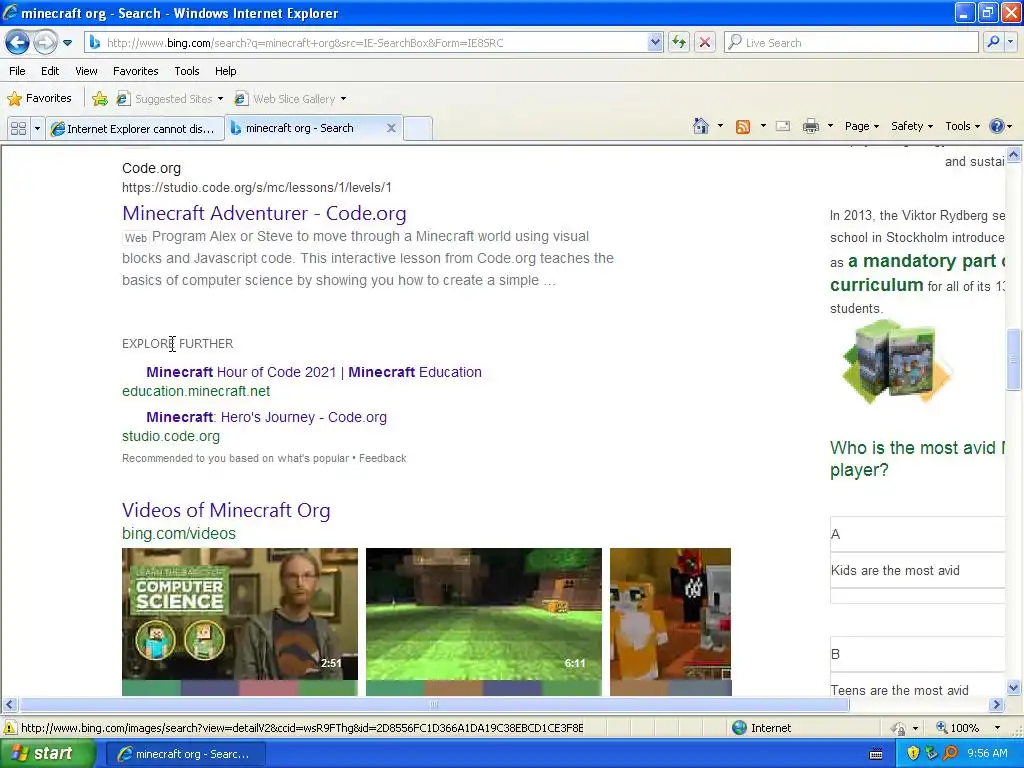Open Videos of Minecraft Org heading link
The height and width of the screenshot is (768, 1024).
(226, 510)
